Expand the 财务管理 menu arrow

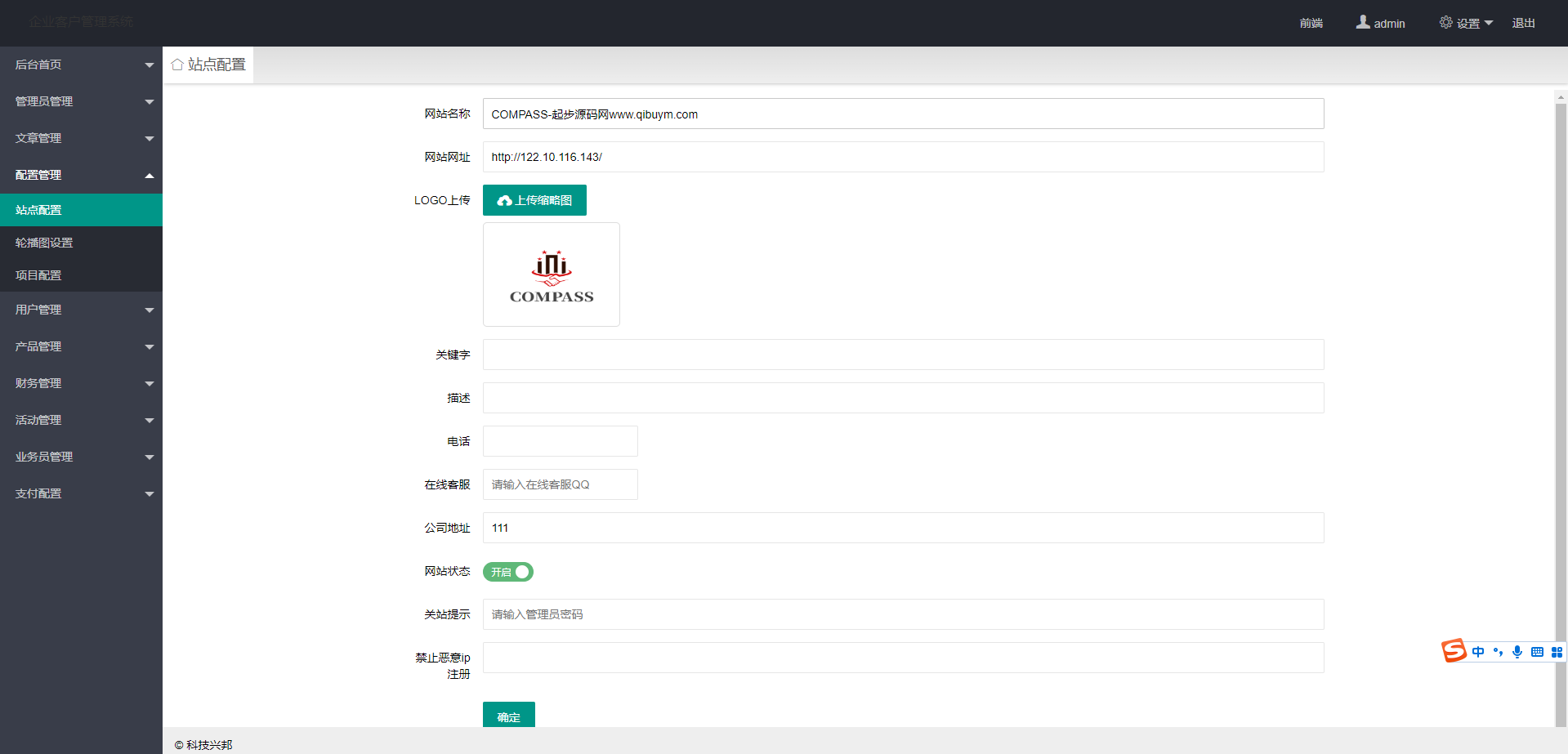(x=150, y=384)
